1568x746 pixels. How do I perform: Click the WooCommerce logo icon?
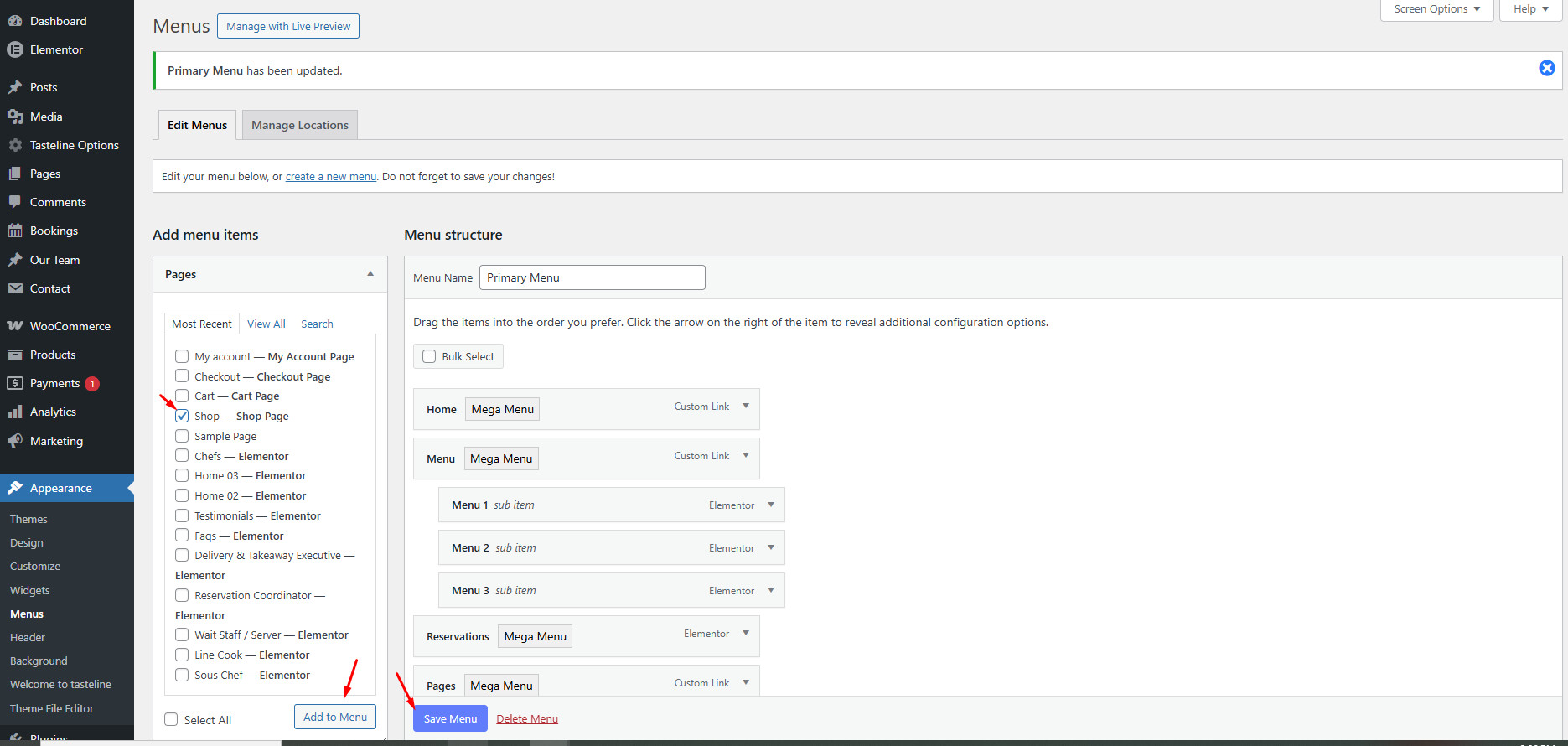tap(15, 326)
